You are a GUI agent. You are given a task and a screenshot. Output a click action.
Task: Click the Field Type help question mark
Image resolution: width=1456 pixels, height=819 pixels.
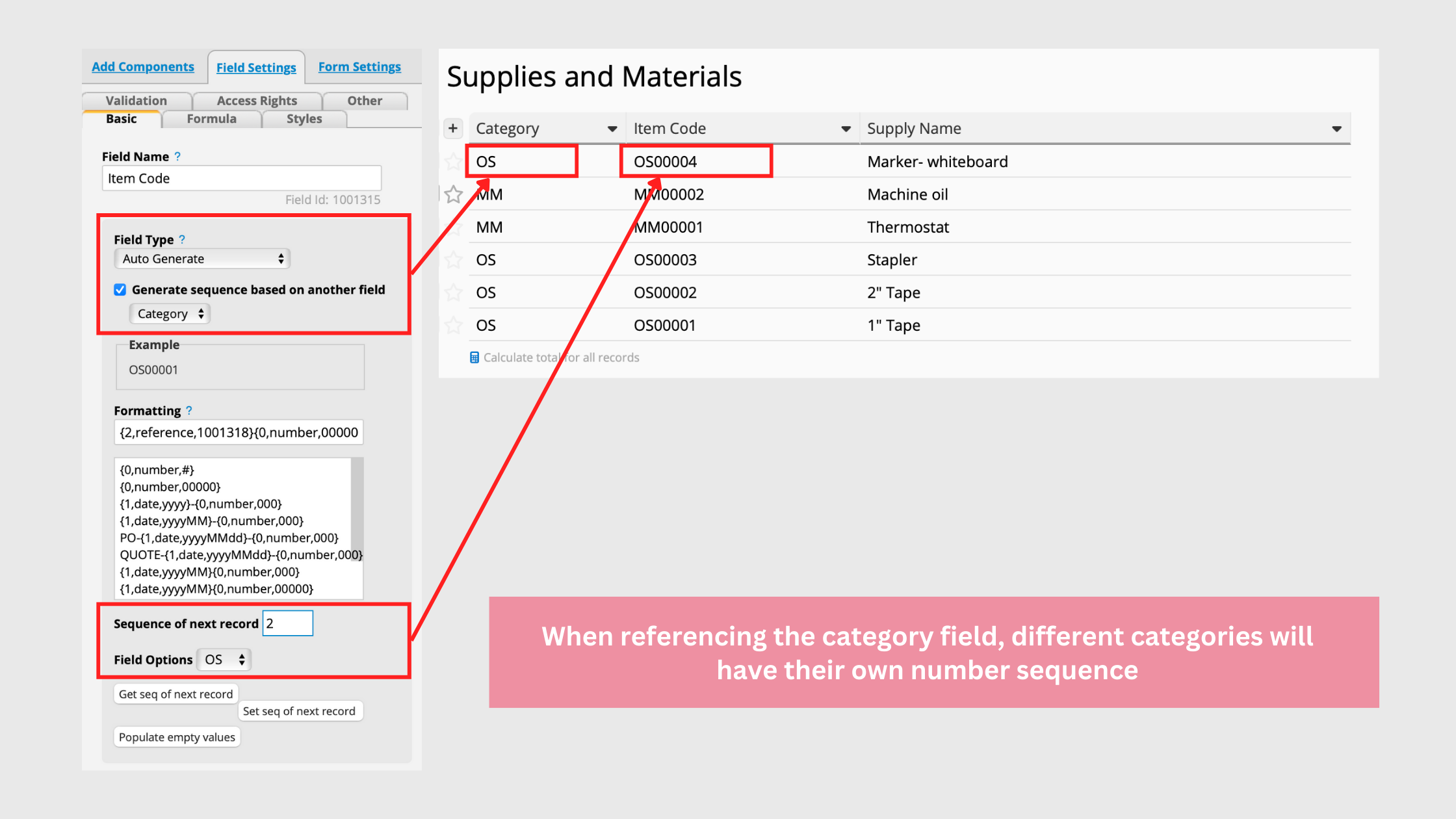click(x=182, y=239)
